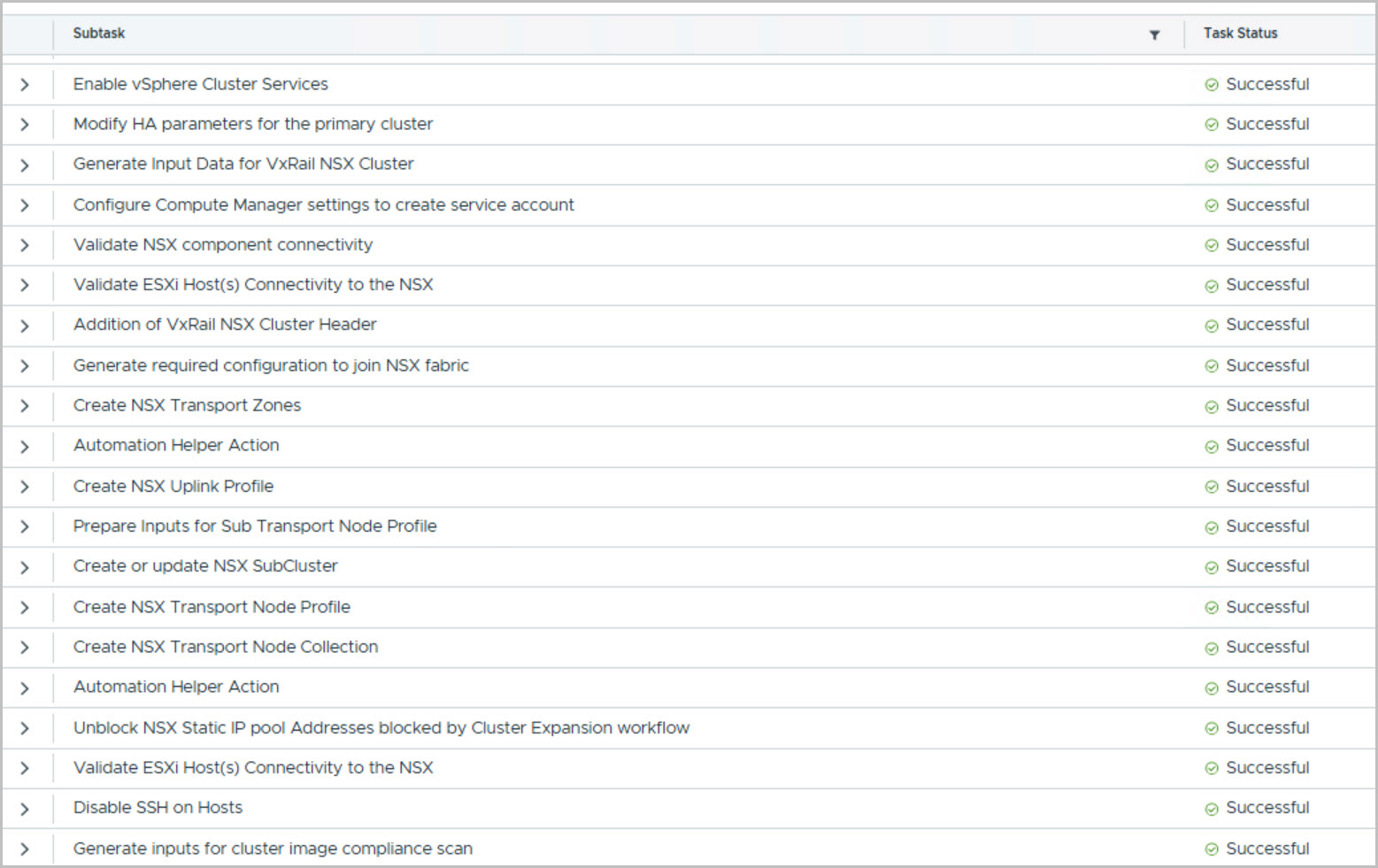This screenshot has height=868, width=1378.
Task: Click the Subtask column header
Action: (98, 33)
